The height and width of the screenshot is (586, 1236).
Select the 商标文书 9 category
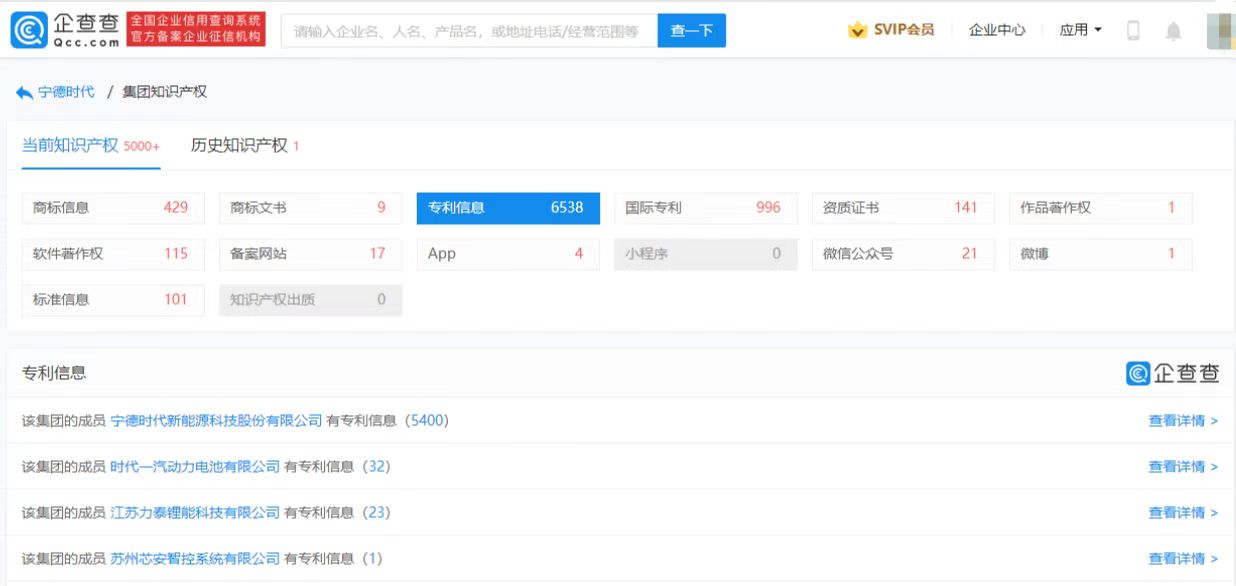310,208
